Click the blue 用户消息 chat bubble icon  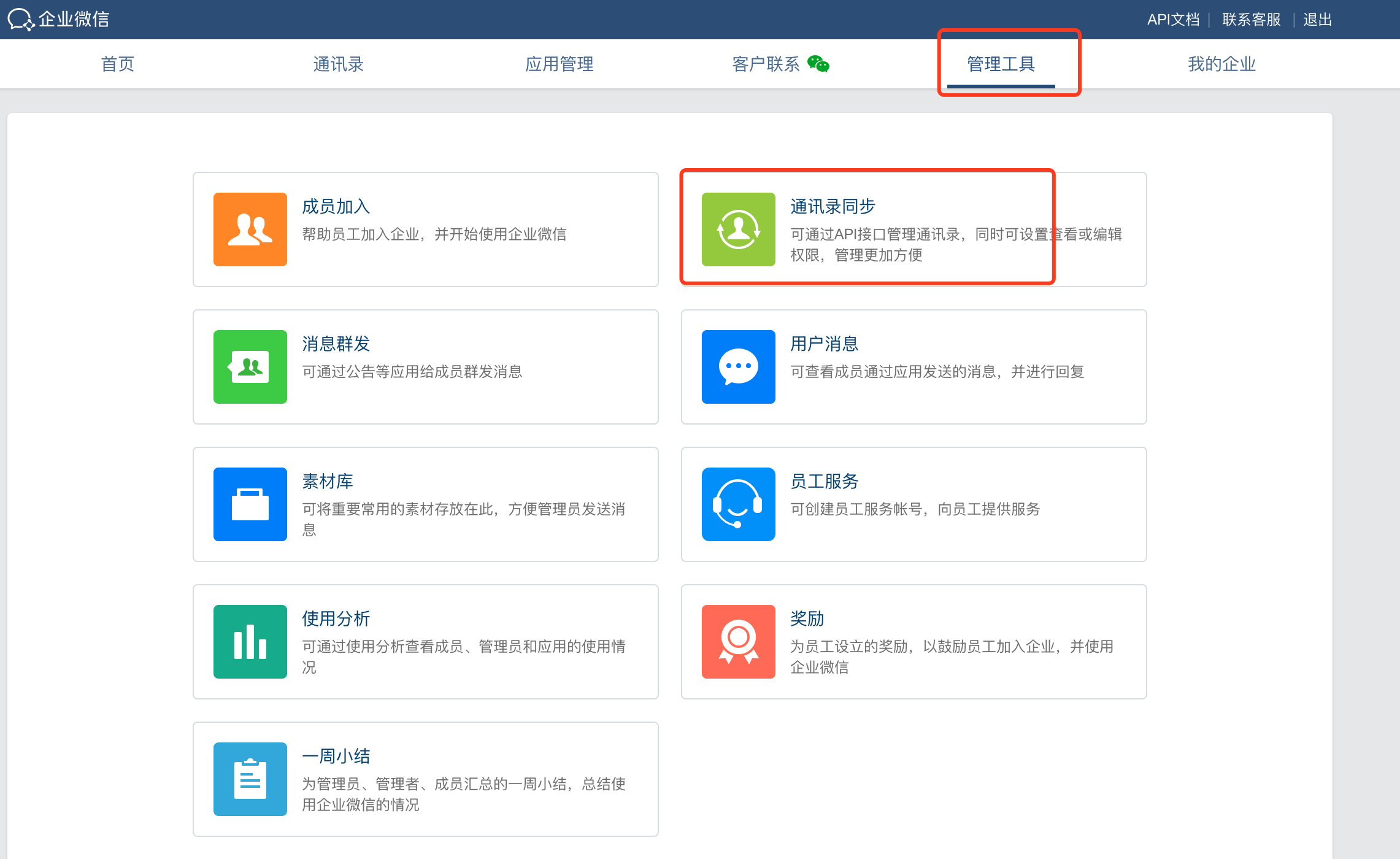(x=739, y=367)
